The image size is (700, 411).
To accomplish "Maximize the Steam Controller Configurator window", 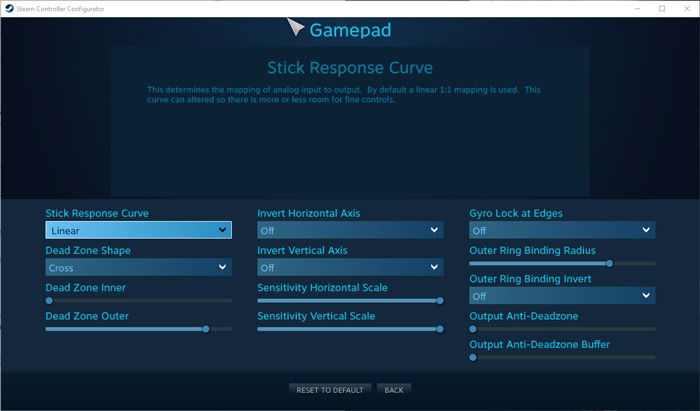I will point(662,8).
